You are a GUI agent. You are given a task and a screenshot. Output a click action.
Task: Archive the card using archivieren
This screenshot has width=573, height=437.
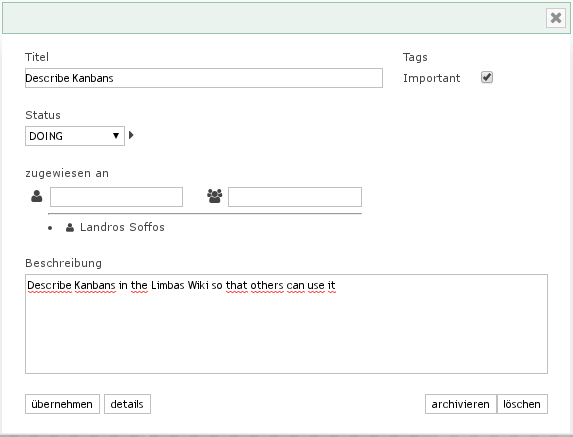pos(460,404)
